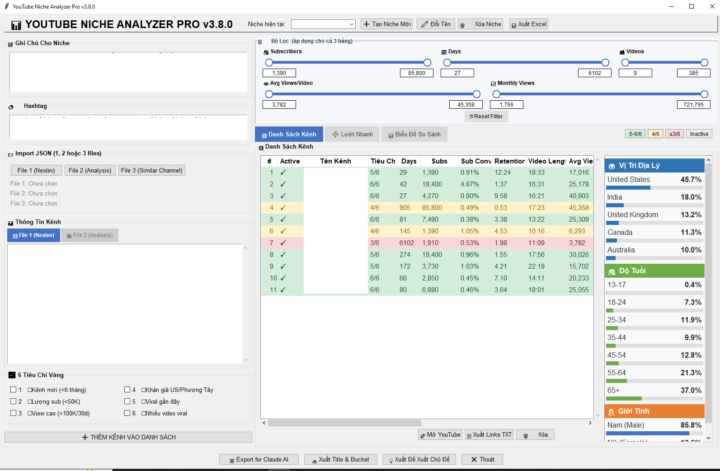Select row 7 subs value 1,910

pyautogui.click(x=430, y=243)
